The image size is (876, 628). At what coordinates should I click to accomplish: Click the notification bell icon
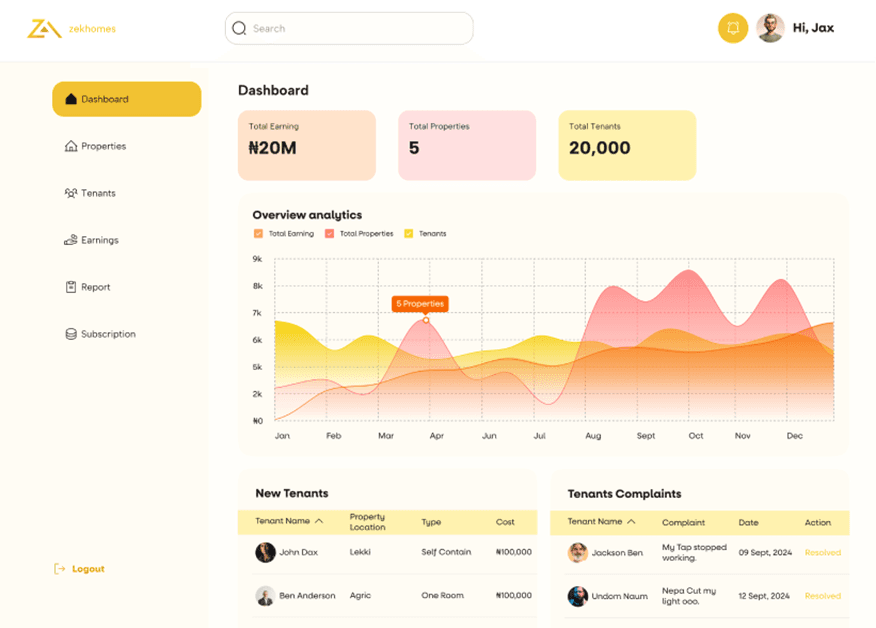(x=732, y=28)
